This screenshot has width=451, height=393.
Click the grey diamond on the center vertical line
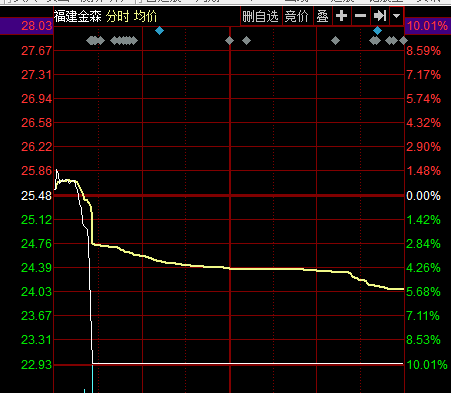click(x=229, y=41)
